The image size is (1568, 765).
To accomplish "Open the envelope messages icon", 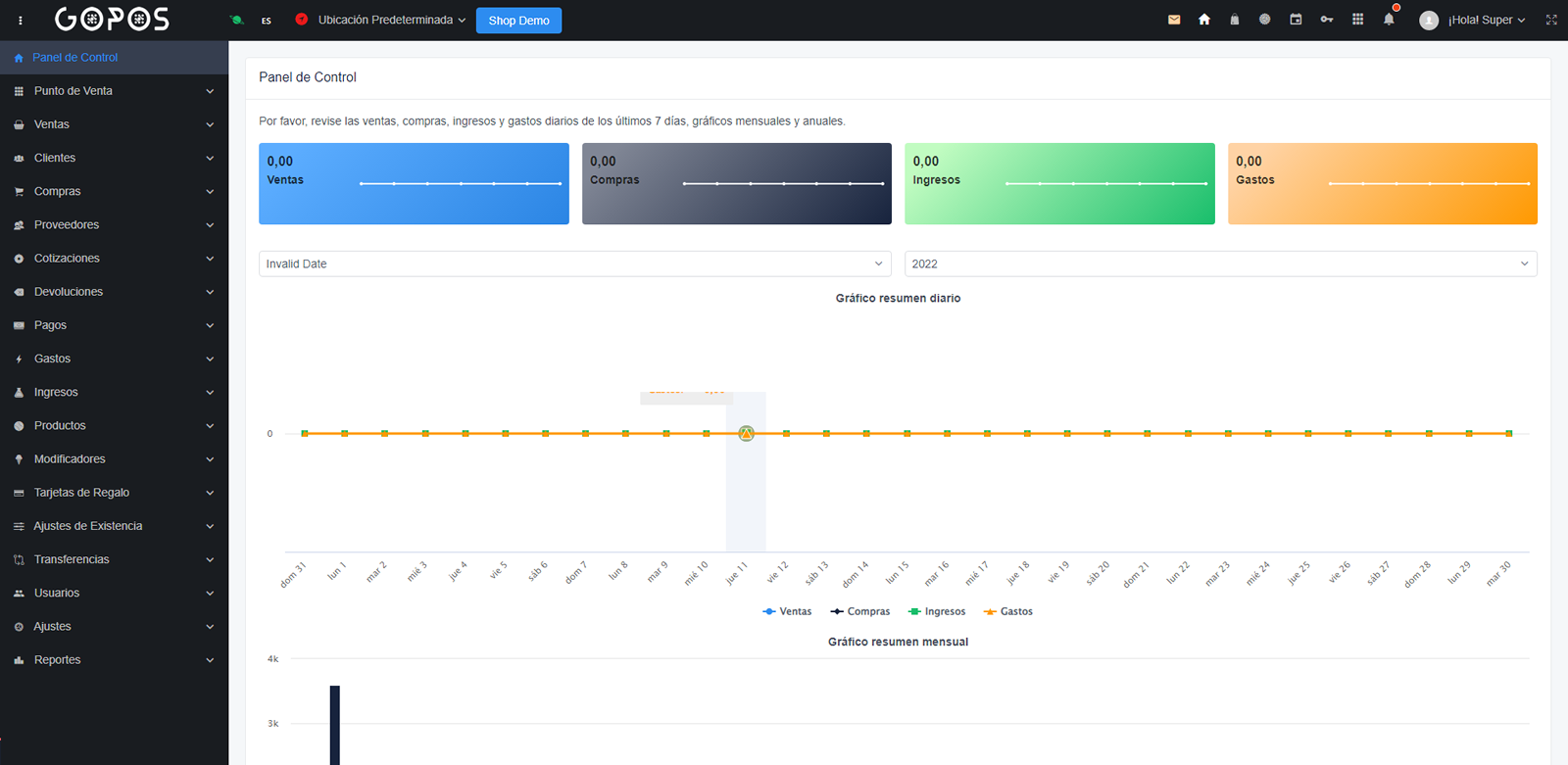I will click(x=1174, y=20).
